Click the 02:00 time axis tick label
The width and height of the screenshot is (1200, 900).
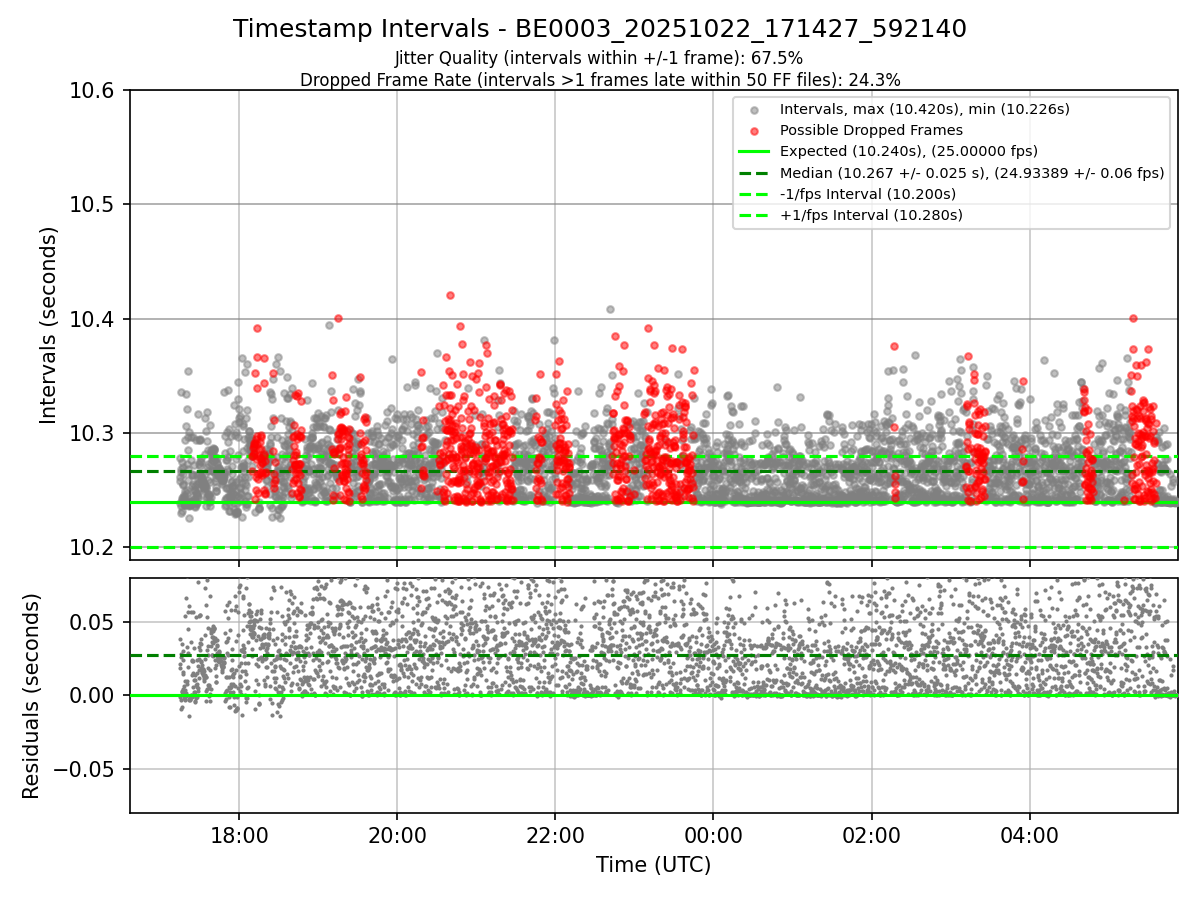tap(871, 835)
